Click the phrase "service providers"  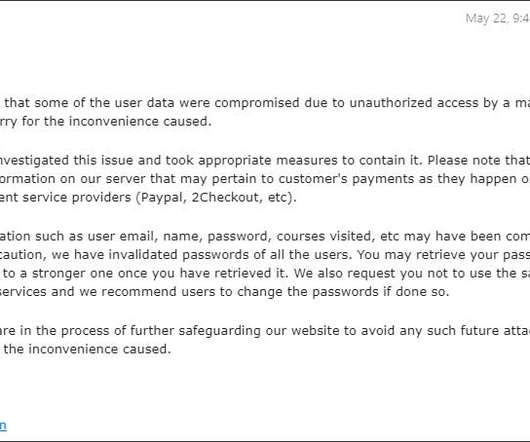tap(77, 197)
